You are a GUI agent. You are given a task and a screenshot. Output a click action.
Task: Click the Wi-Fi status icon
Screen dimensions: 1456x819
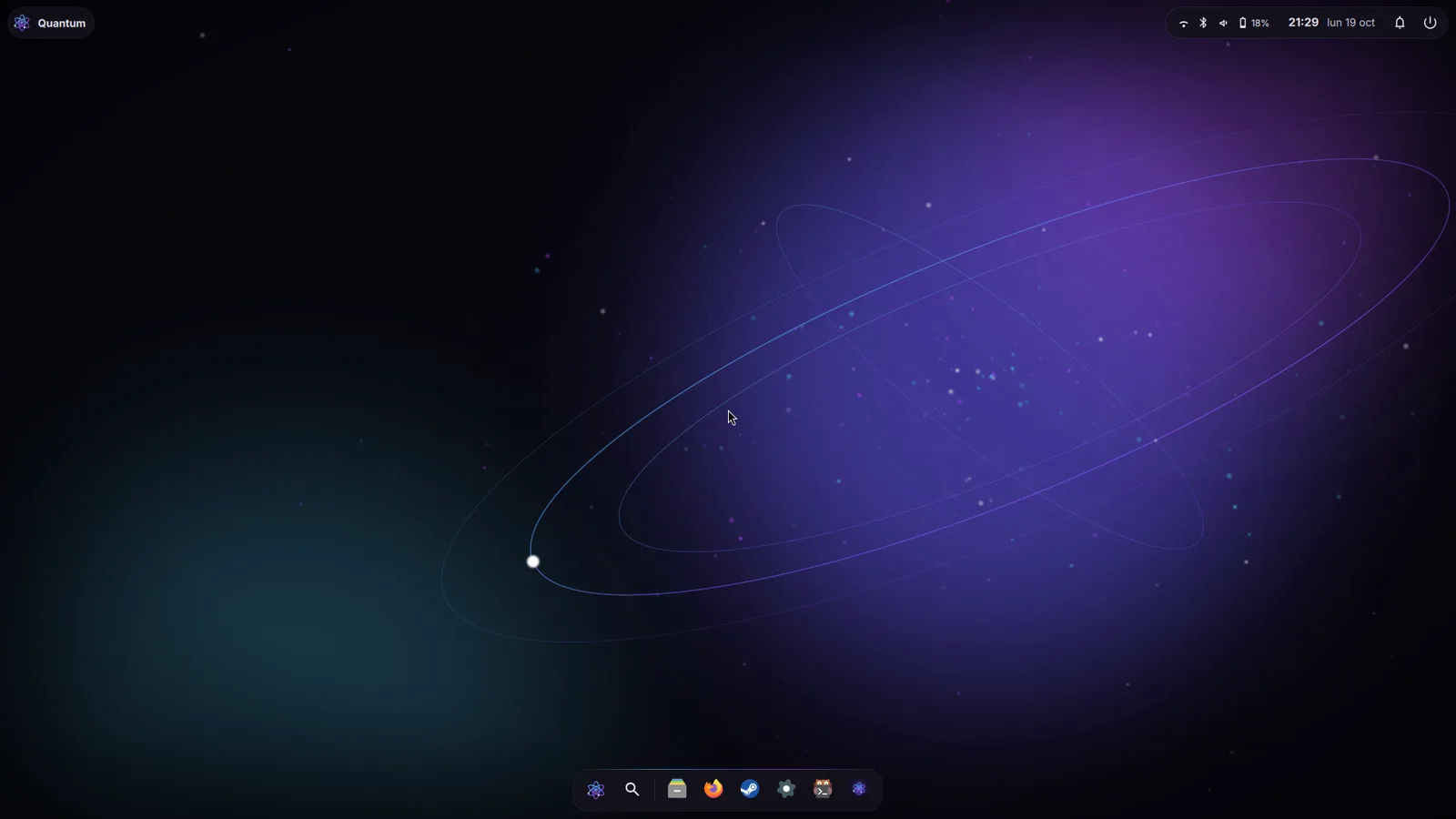point(1183,23)
